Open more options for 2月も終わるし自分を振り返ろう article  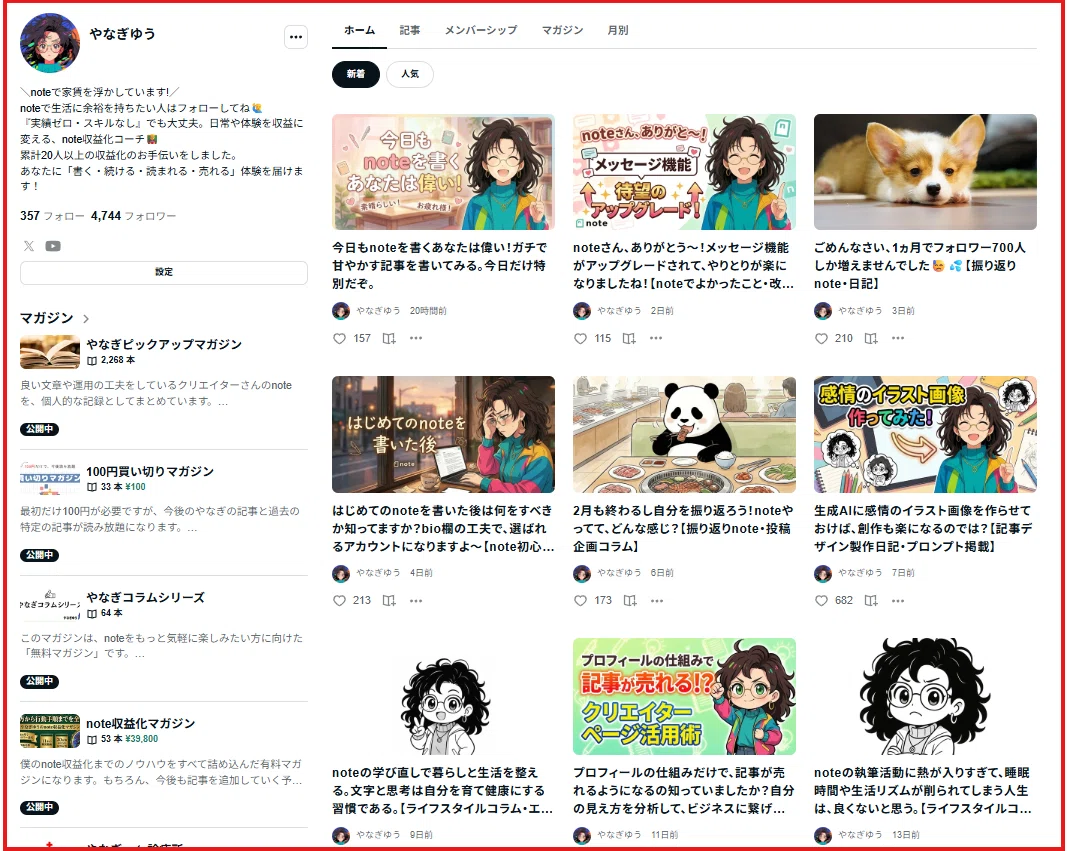[x=657, y=601]
